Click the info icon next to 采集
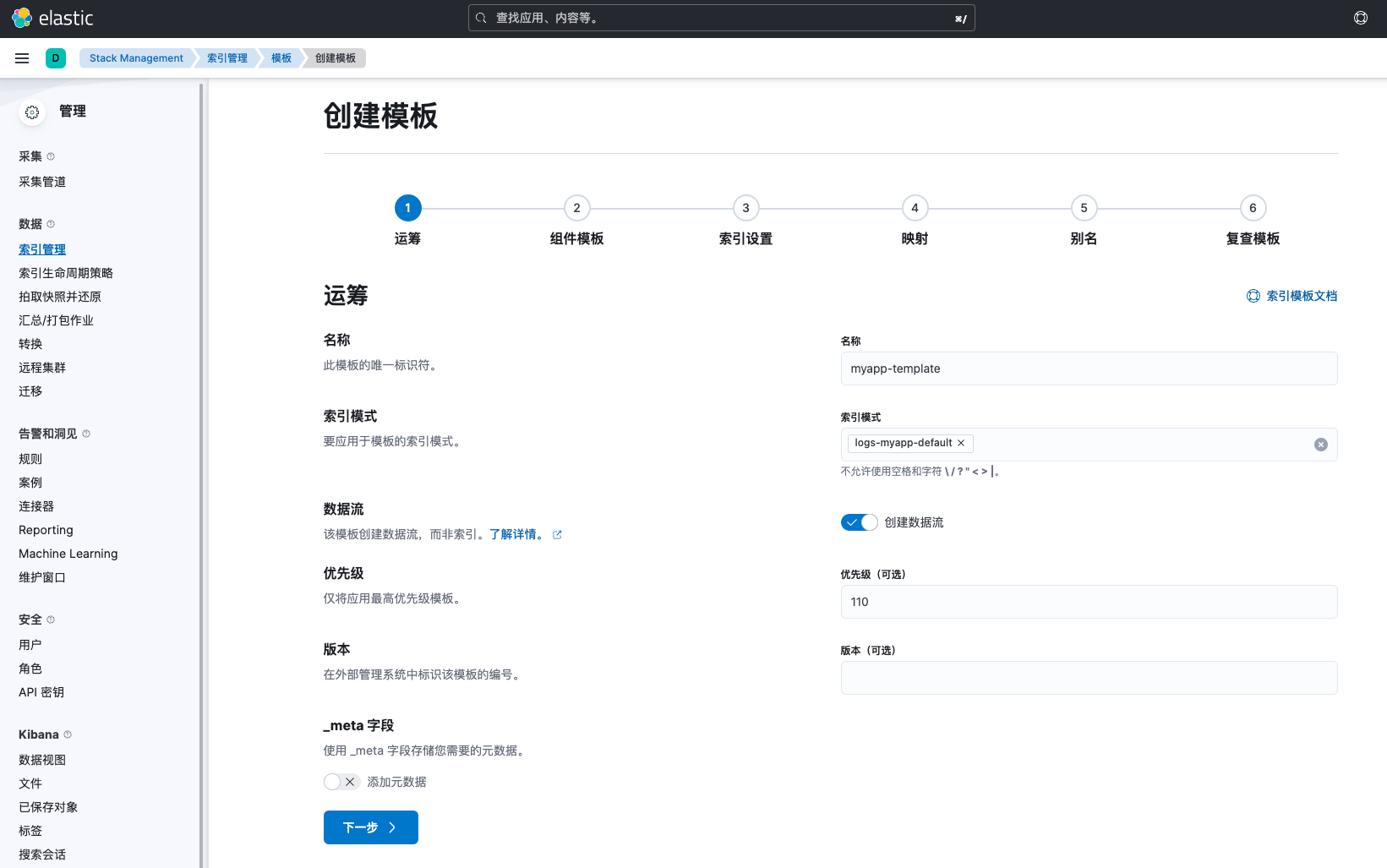The image size is (1387, 868). [x=51, y=156]
